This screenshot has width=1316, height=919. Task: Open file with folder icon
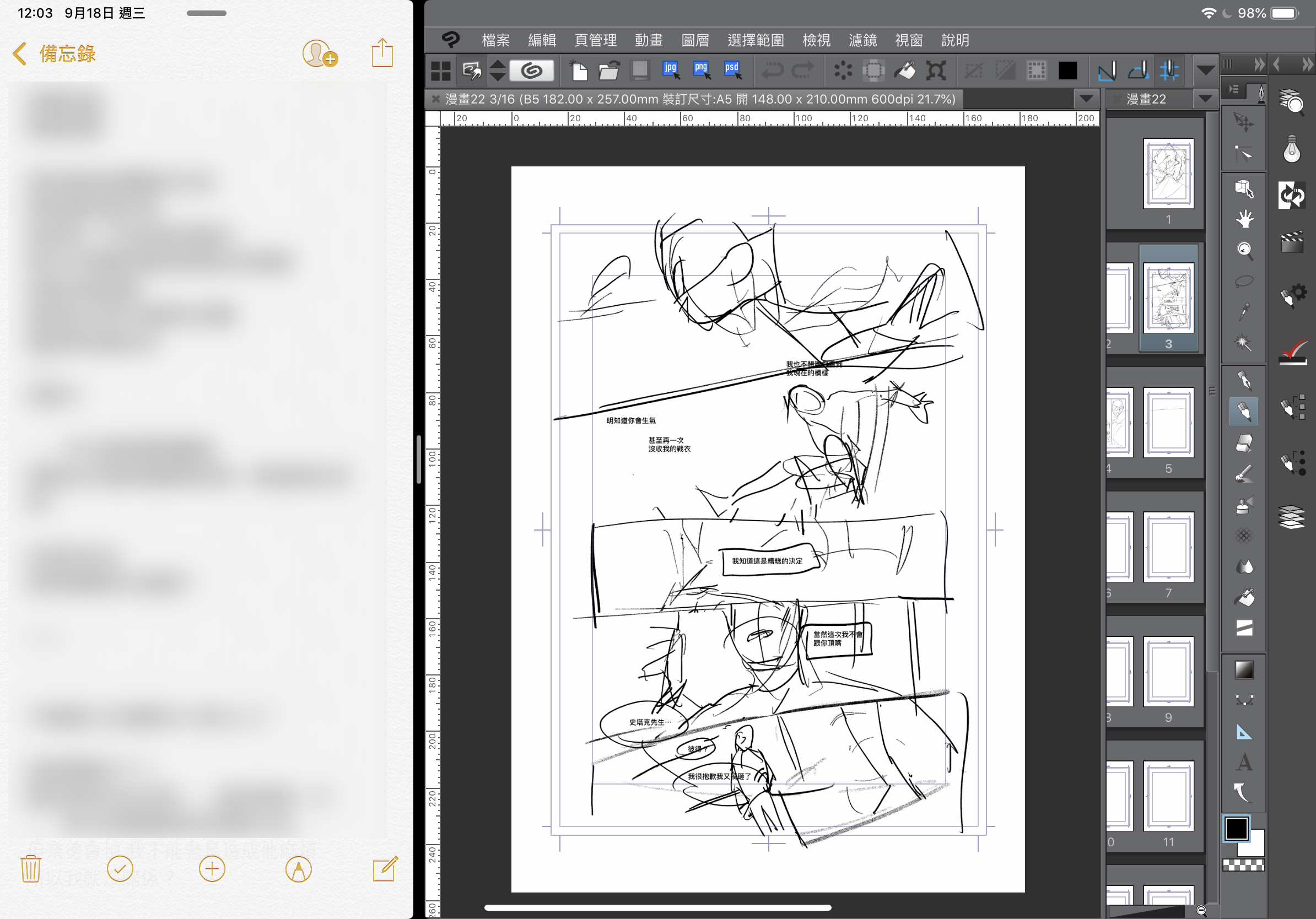(x=609, y=71)
